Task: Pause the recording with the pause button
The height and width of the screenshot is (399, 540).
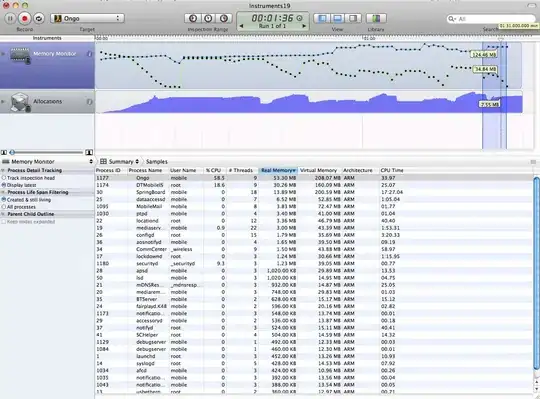Action: (10, 18)
